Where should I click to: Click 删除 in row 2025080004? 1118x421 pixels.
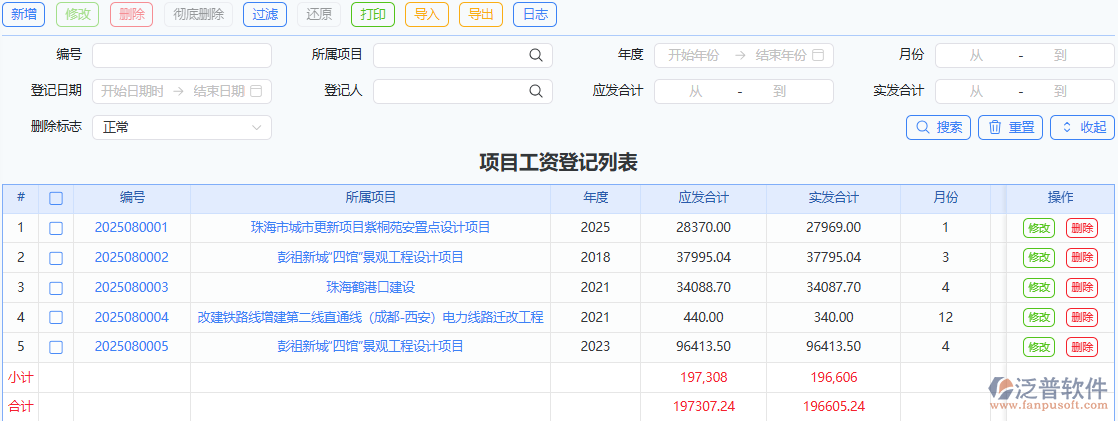(1082, 318)
